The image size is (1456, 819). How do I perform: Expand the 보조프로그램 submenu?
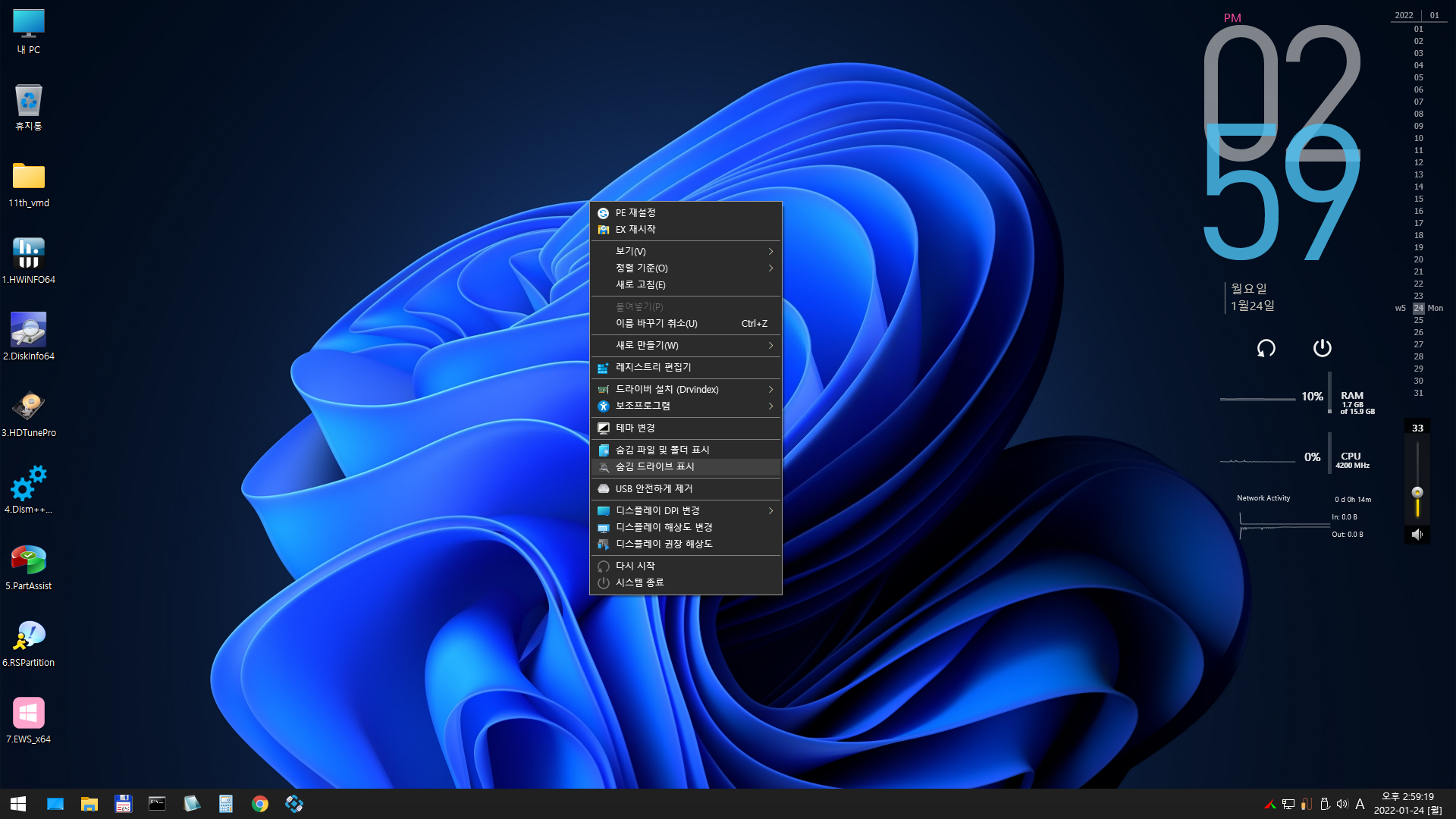click(x=686, y=406)
